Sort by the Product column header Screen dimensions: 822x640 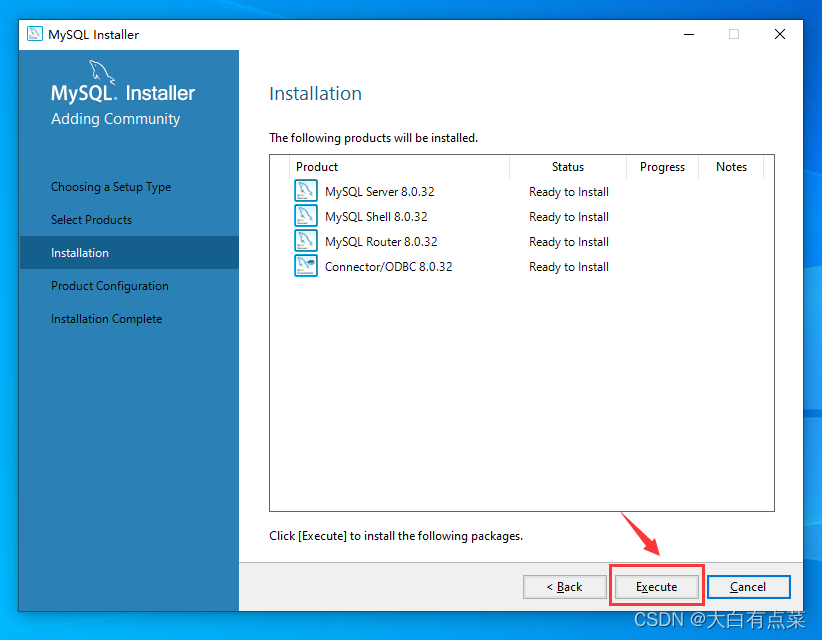(399, 167)
